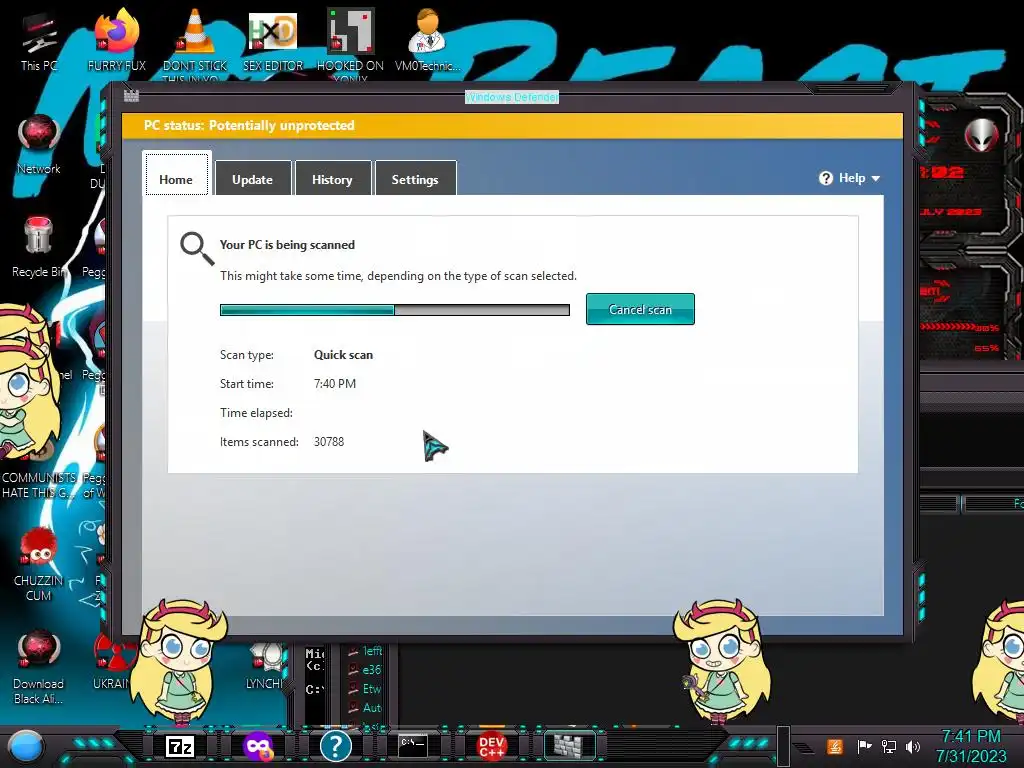Click the Windows Defender wall taskbar icon
The image size is (1024, 768).
pos(568,745)
